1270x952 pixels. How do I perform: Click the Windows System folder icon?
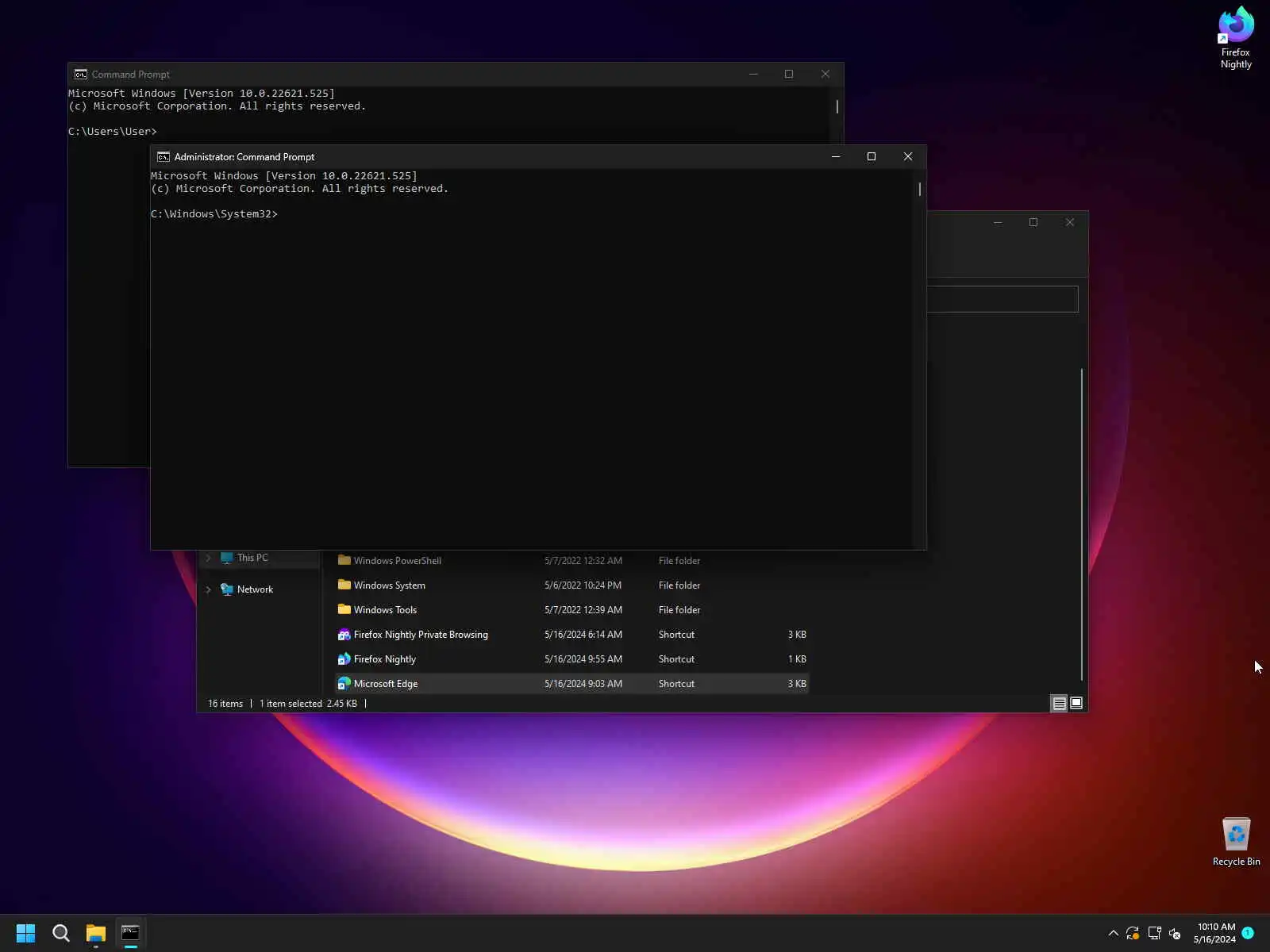point(344,585)
